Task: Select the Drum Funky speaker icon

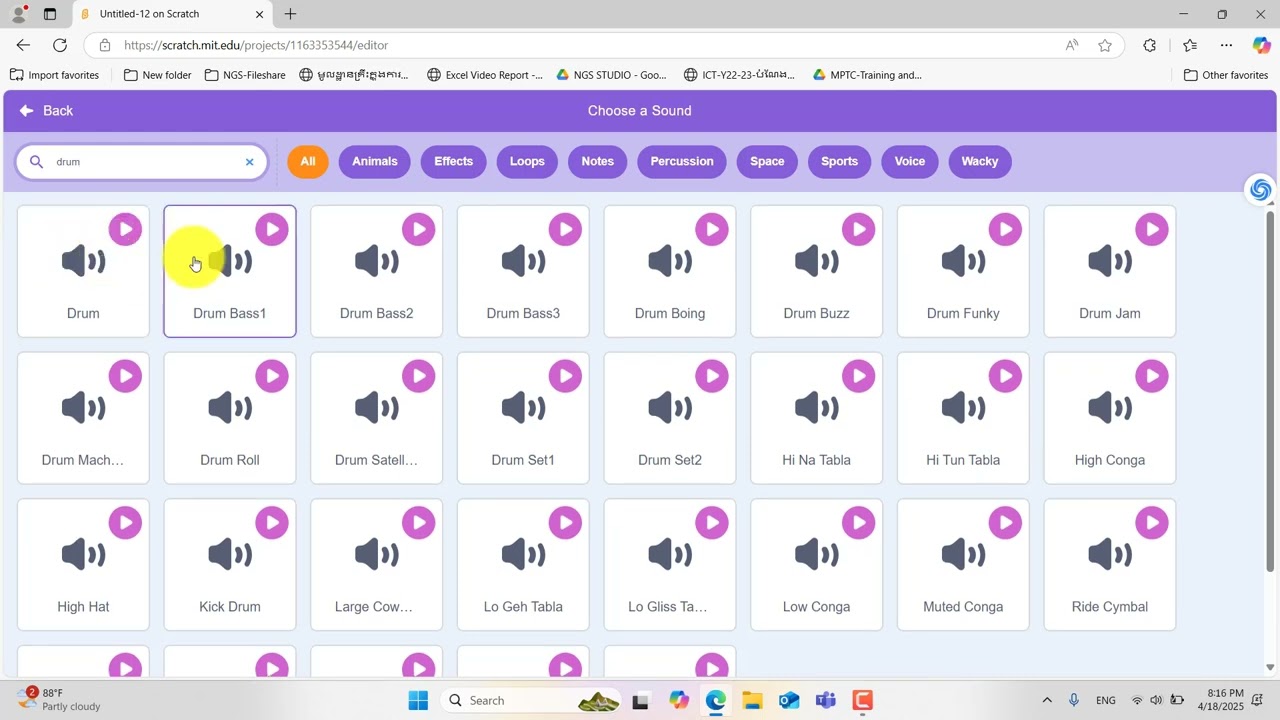Action: click(x=963, y=262)
